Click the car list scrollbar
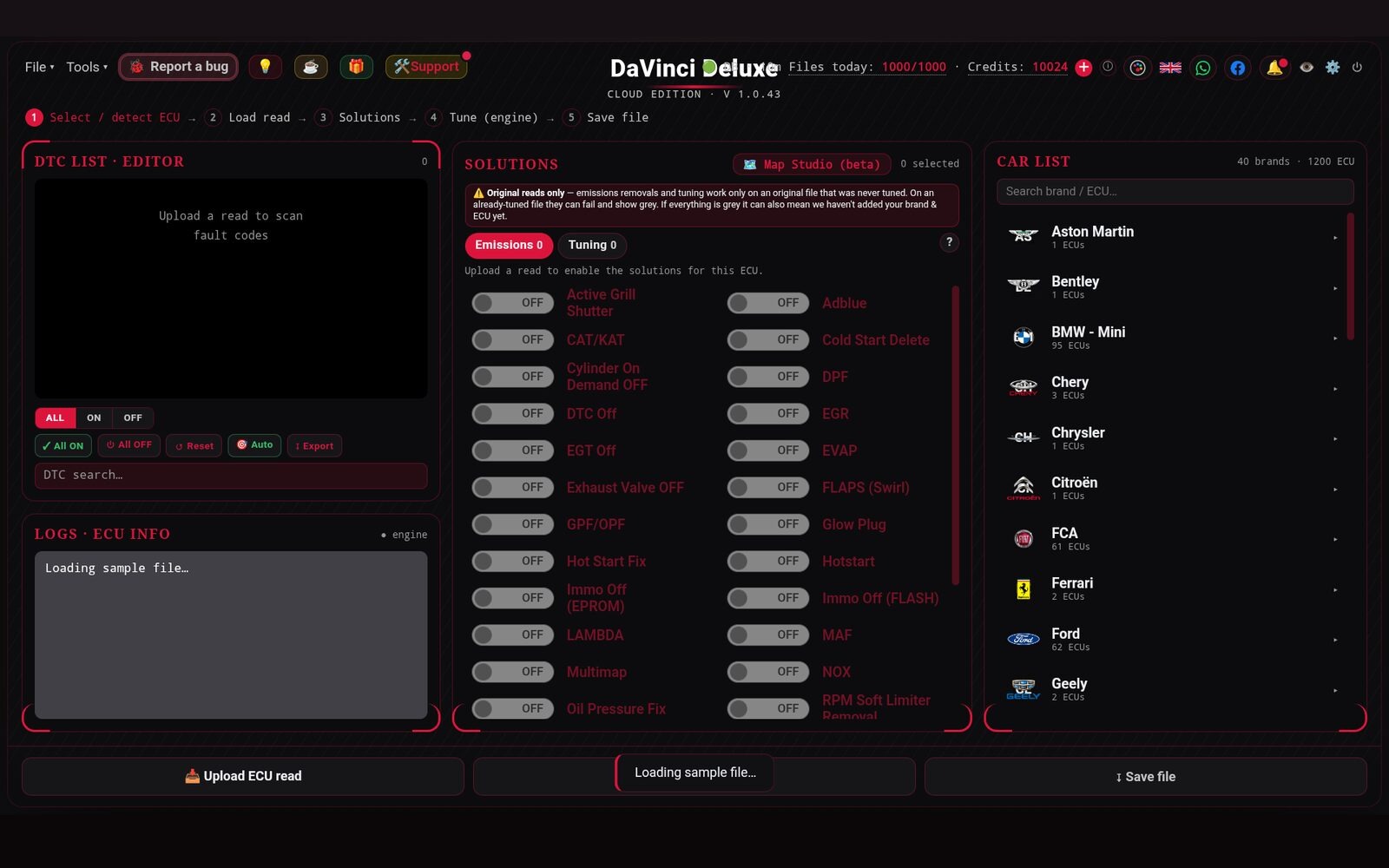 tap(1350, 276)
